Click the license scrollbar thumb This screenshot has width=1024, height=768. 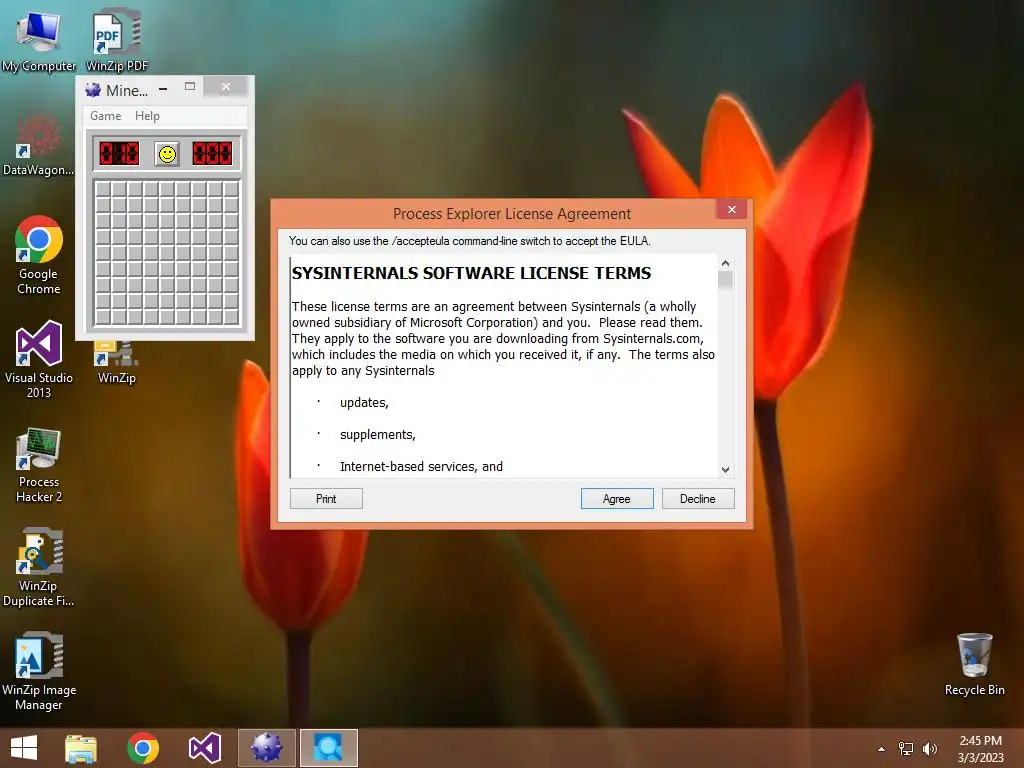(725, 280)
